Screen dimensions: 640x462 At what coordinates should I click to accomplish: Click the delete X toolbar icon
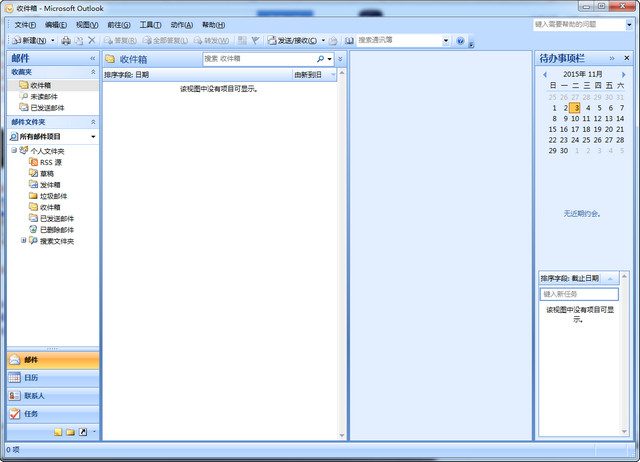[92, 40]
